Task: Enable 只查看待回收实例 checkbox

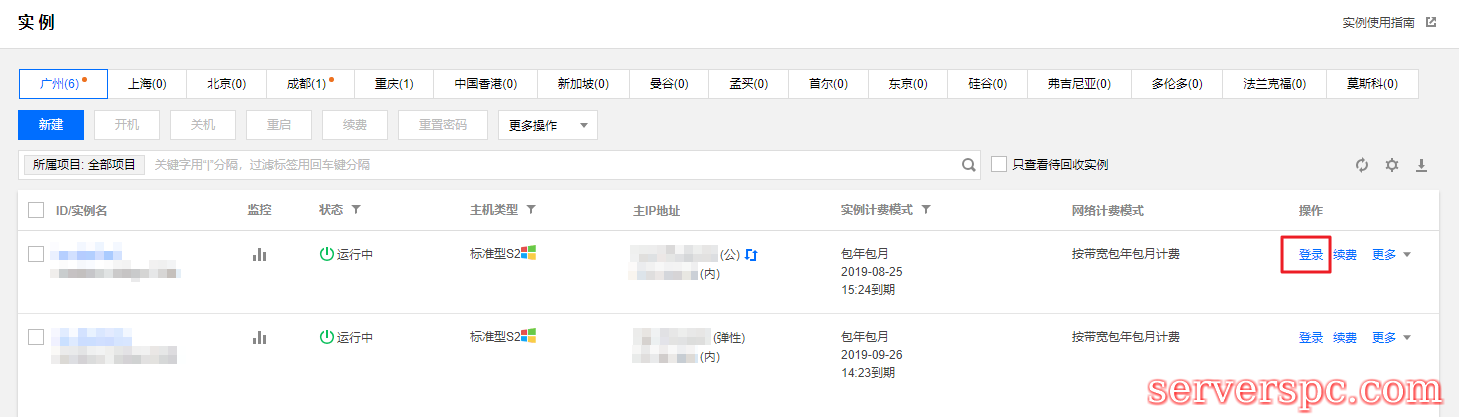Action: point(999,164)
